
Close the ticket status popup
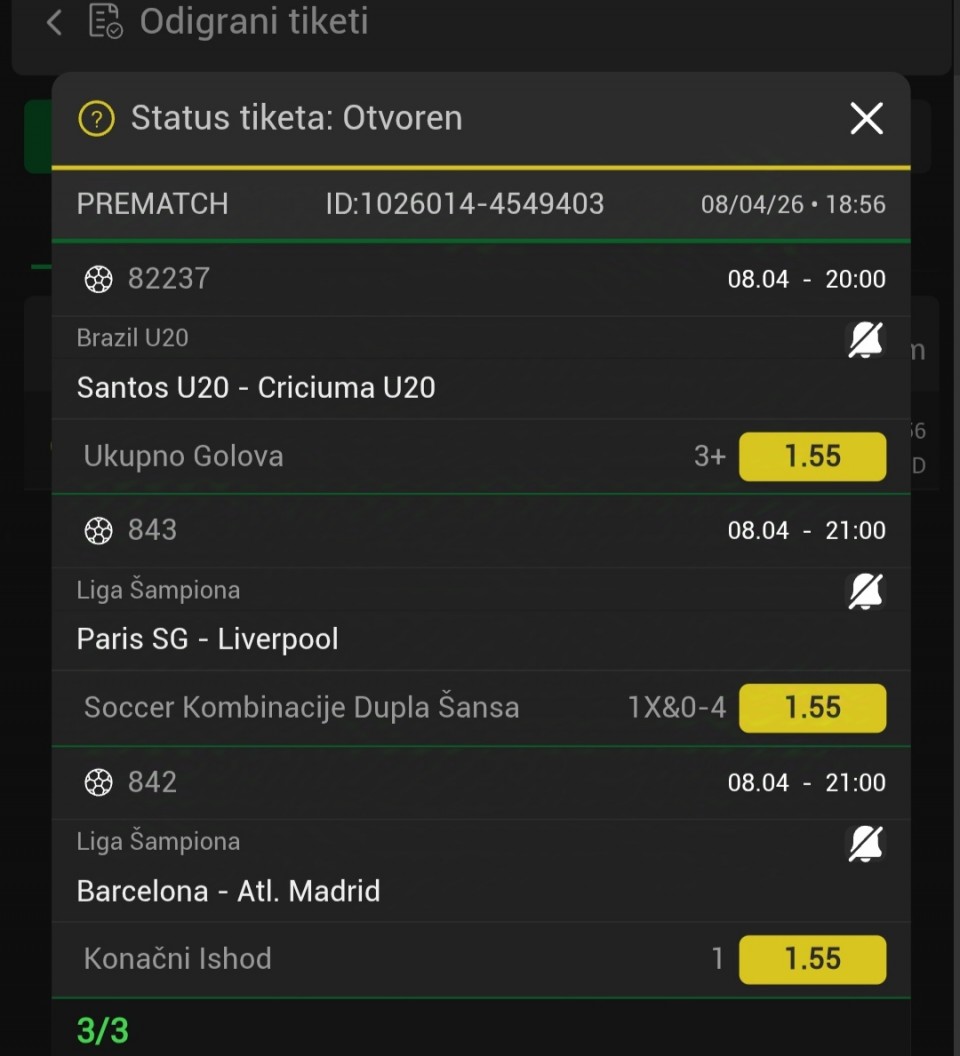pos(866,118)
